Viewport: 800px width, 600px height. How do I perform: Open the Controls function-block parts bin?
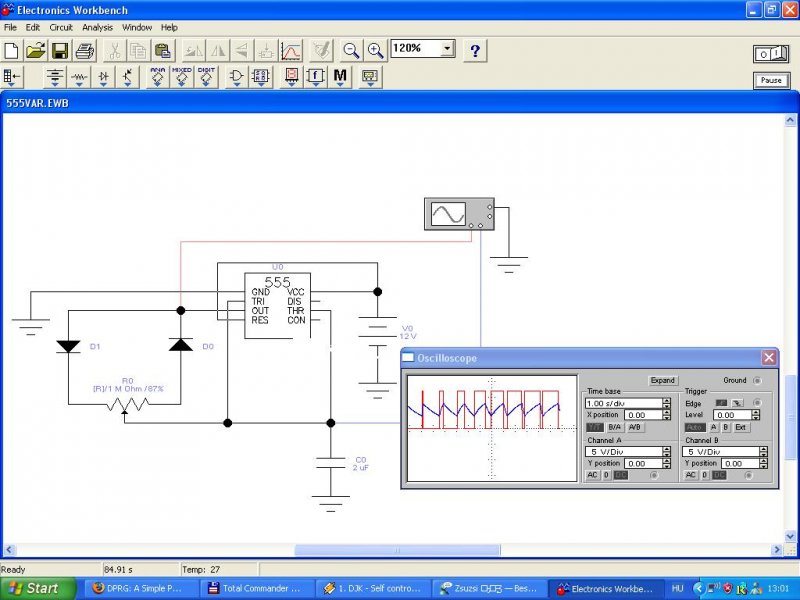(316, 77)
